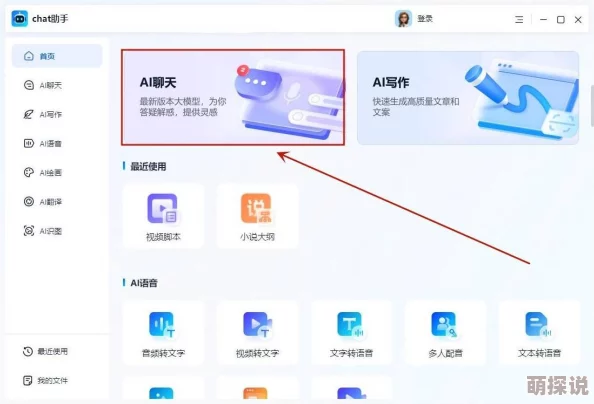Click the audio waveform icon in sidebar
594x404 pixels.
[x=29, y=143]
